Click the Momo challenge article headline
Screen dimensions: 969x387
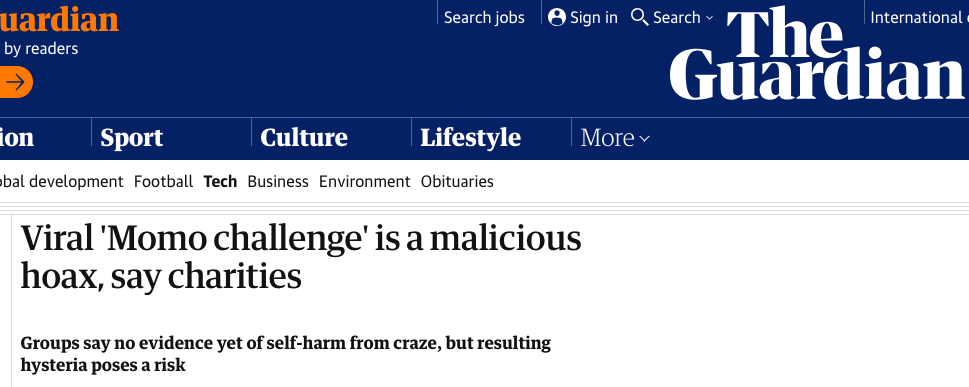300,257
